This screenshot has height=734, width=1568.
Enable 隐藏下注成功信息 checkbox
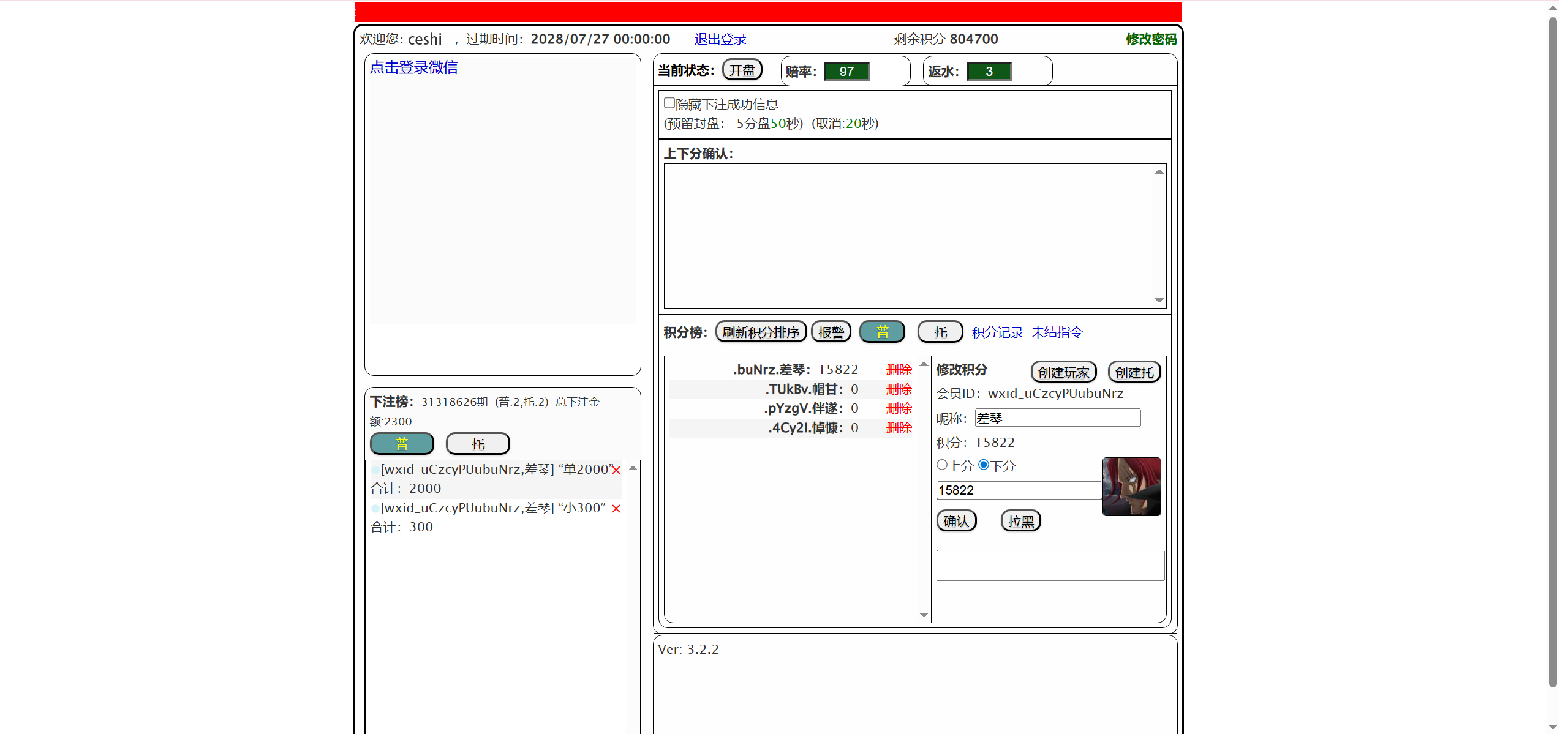(669, 103)
